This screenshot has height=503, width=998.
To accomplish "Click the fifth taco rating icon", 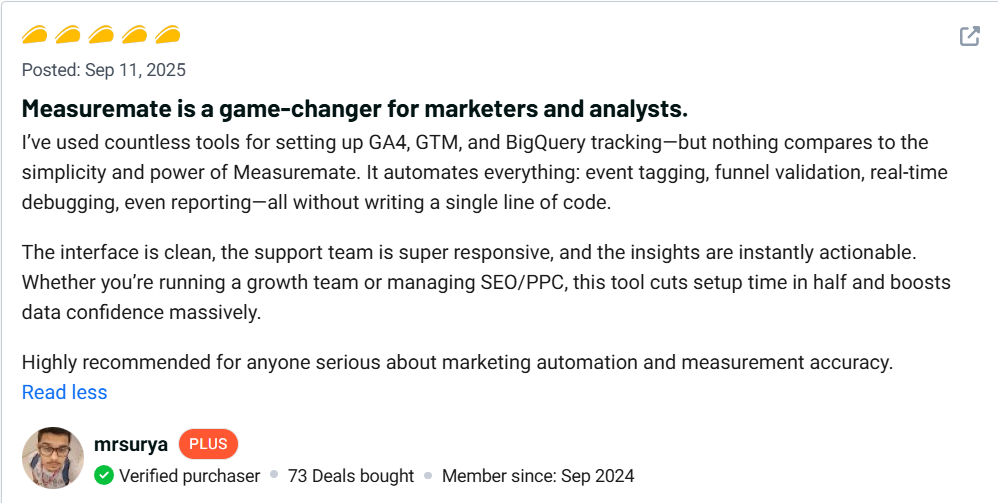I will [167, 36].
